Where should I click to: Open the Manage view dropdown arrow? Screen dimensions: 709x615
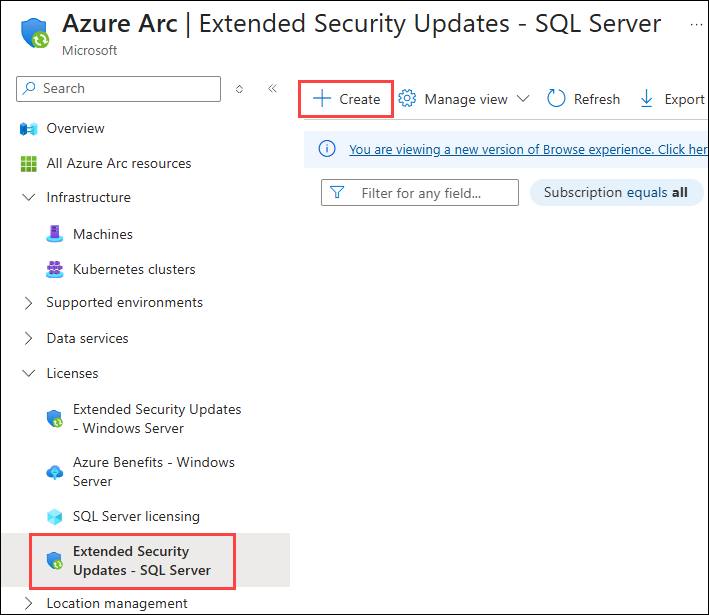pos(523,99)
